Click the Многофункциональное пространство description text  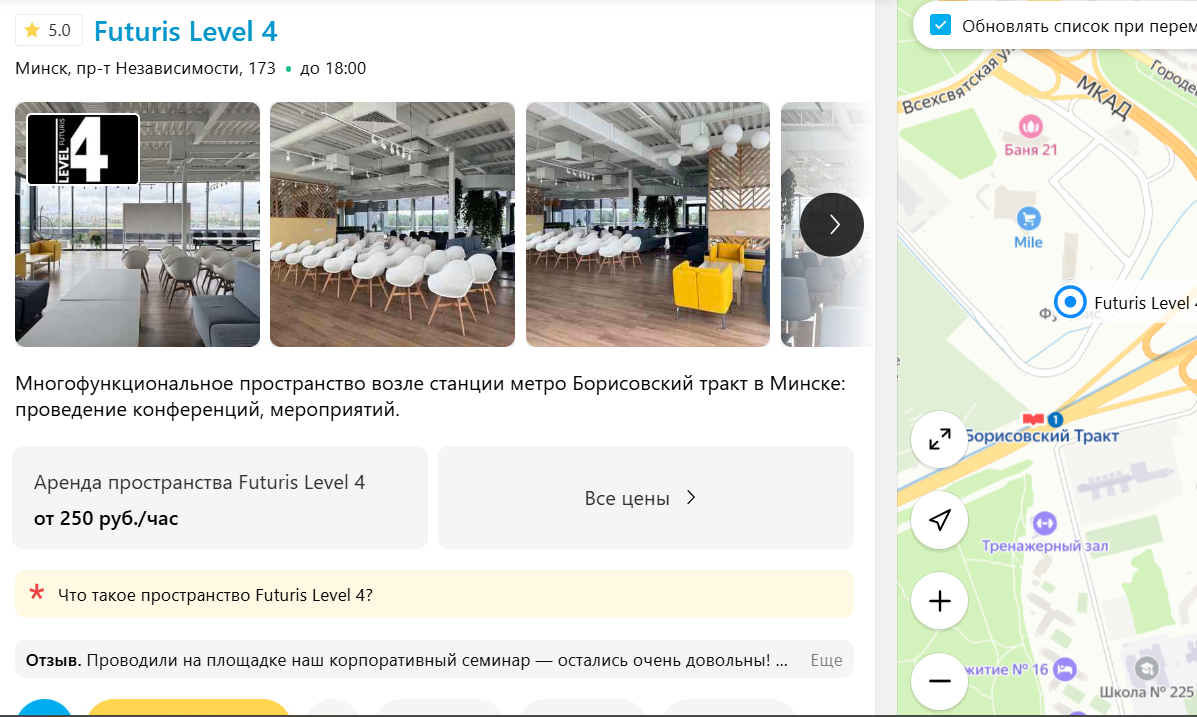[431, 396]
